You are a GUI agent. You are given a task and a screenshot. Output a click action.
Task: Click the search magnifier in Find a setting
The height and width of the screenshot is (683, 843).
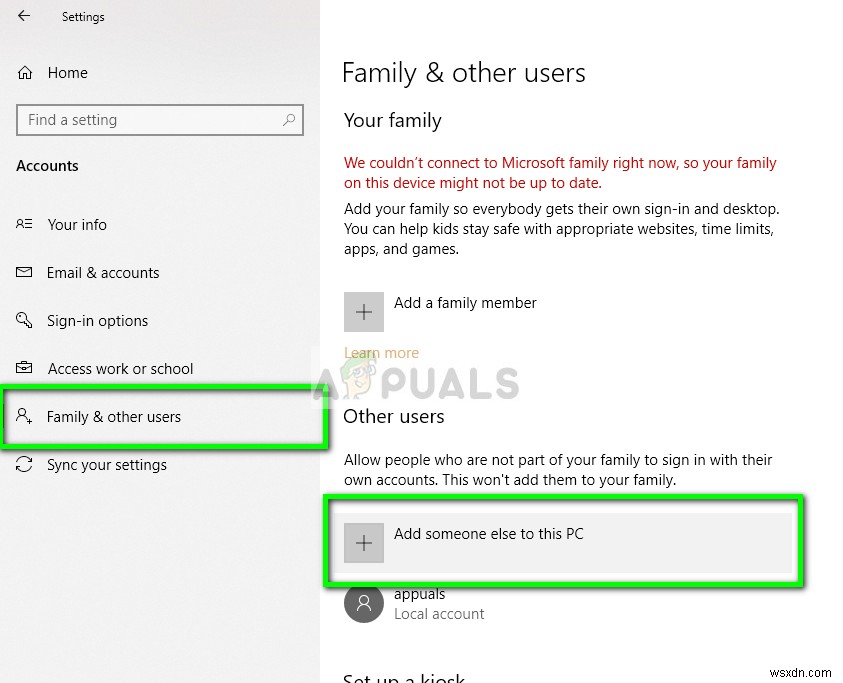tap(289, 120)
